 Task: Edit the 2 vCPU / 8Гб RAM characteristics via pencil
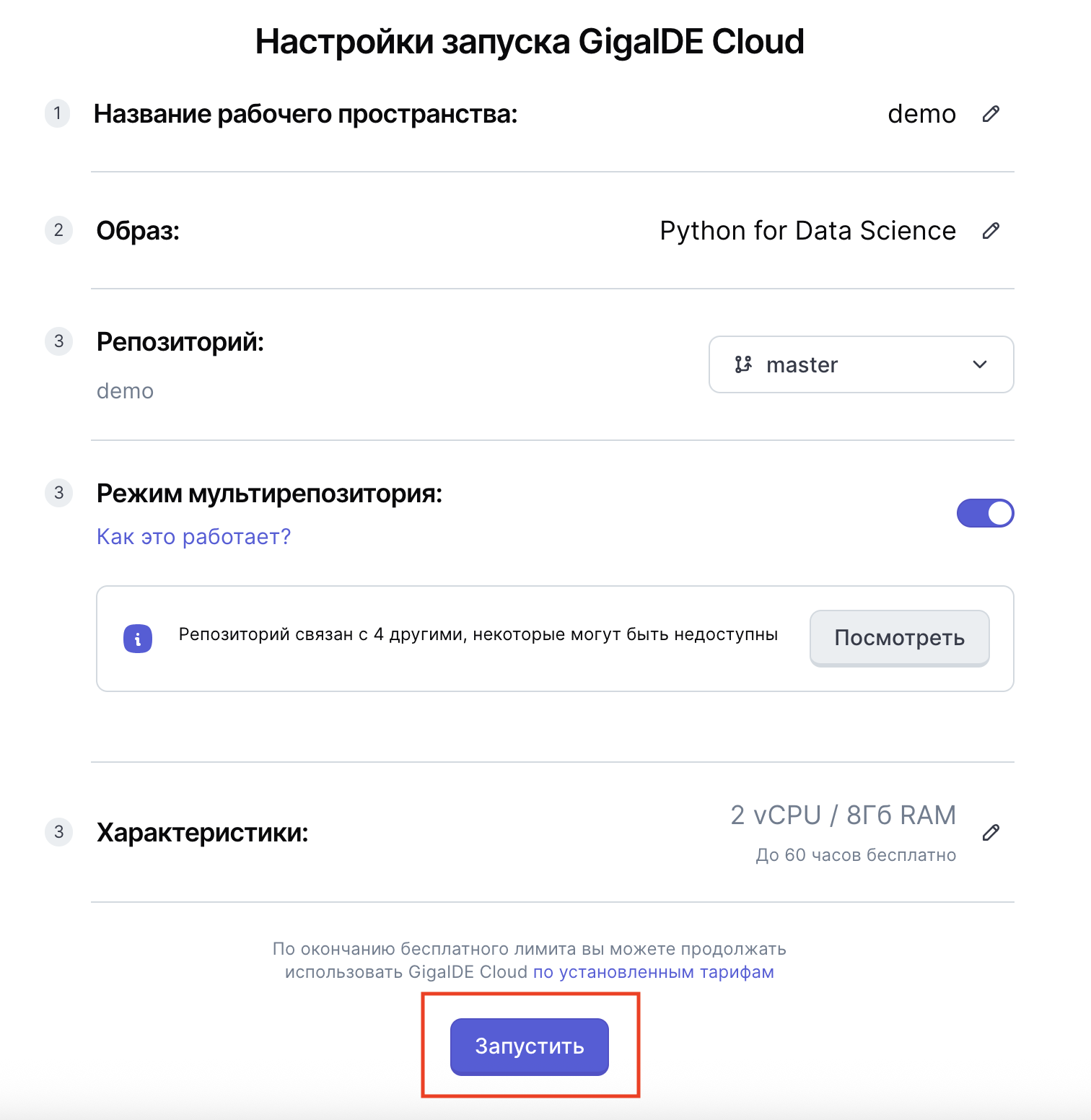(x=991, y=833)
